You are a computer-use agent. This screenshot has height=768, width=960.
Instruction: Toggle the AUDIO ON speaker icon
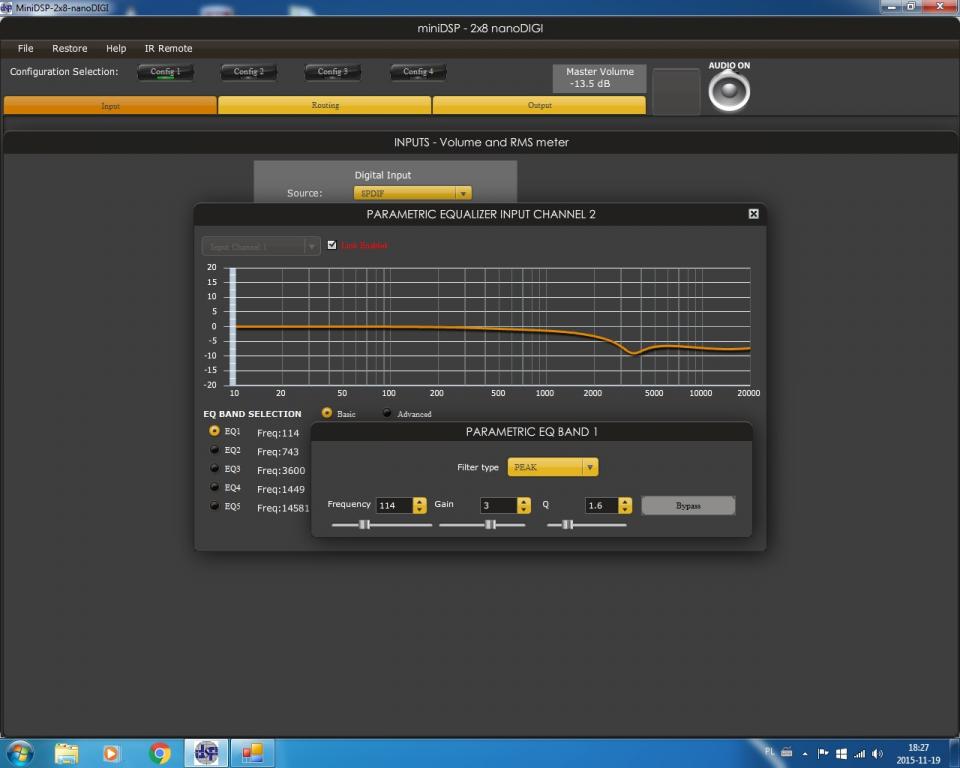click(729, 91)
